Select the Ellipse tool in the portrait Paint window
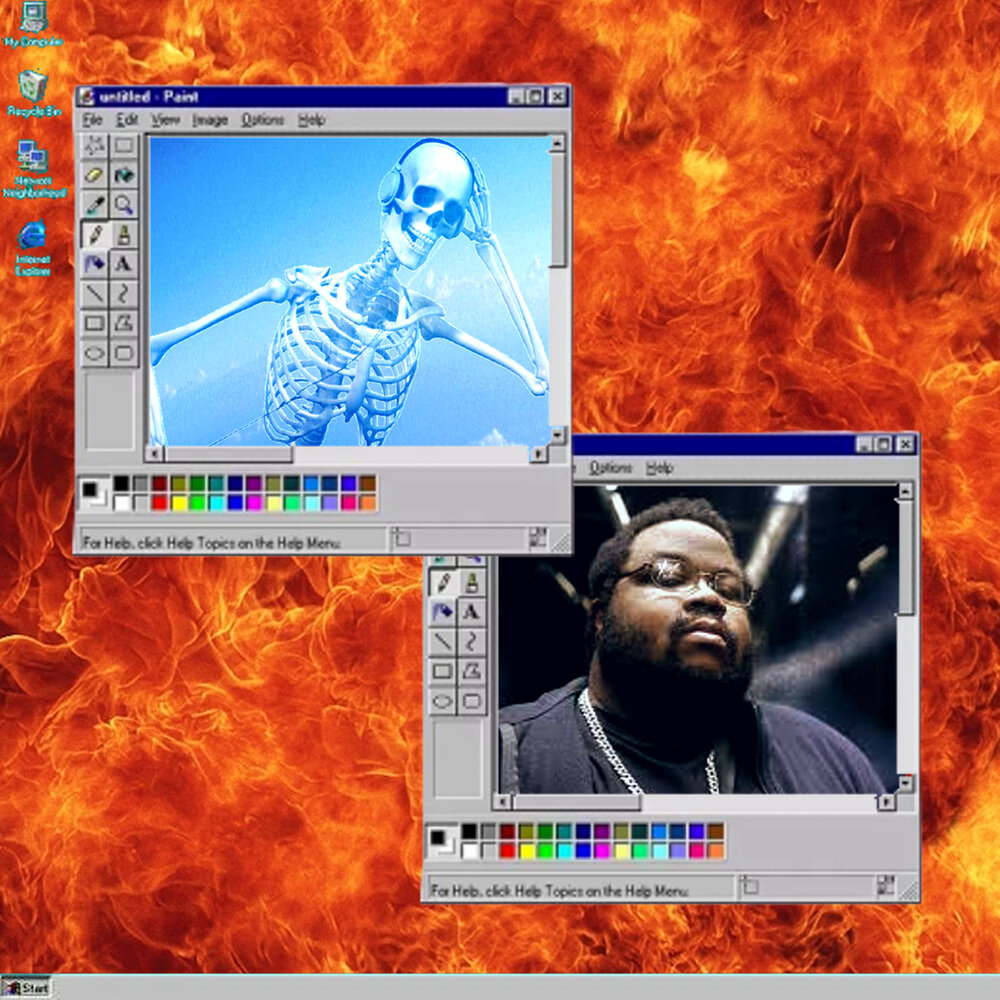This screenshot has height=1000, width=1000. click(442, 701)
